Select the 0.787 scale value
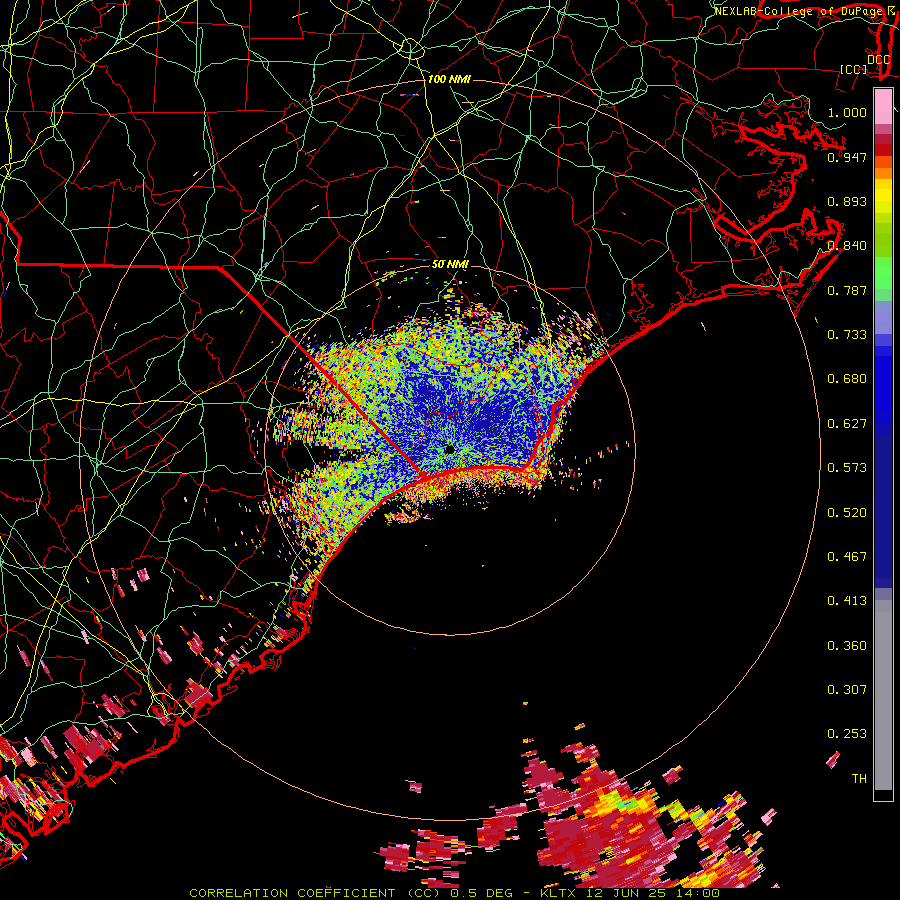Viewport: 900px width, 900px height. 847,290
